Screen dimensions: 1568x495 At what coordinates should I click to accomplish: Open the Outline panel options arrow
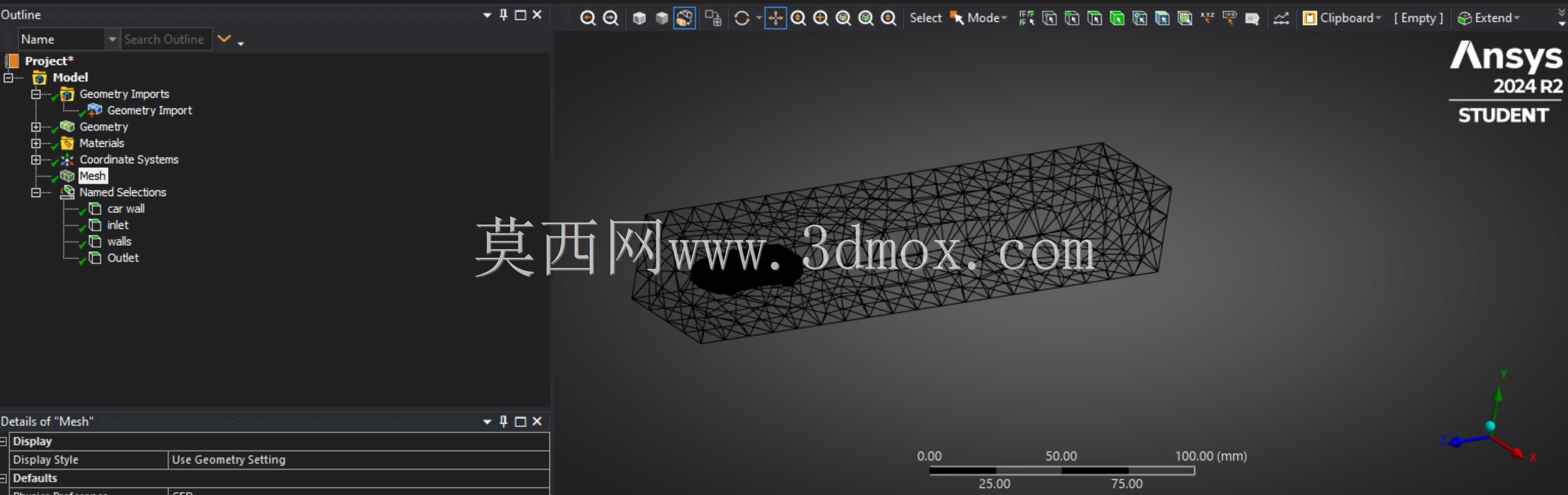click(x=487, y=15)
